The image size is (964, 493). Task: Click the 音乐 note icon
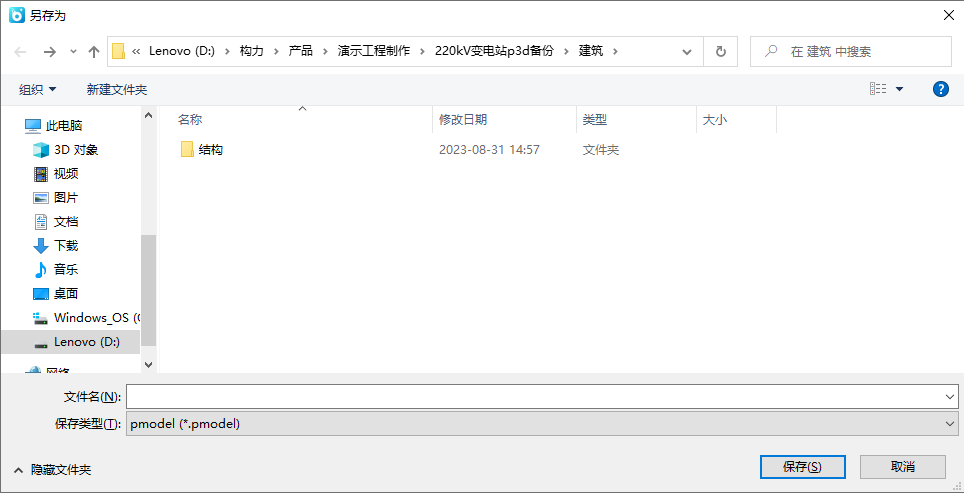click(x=41, y=269)
